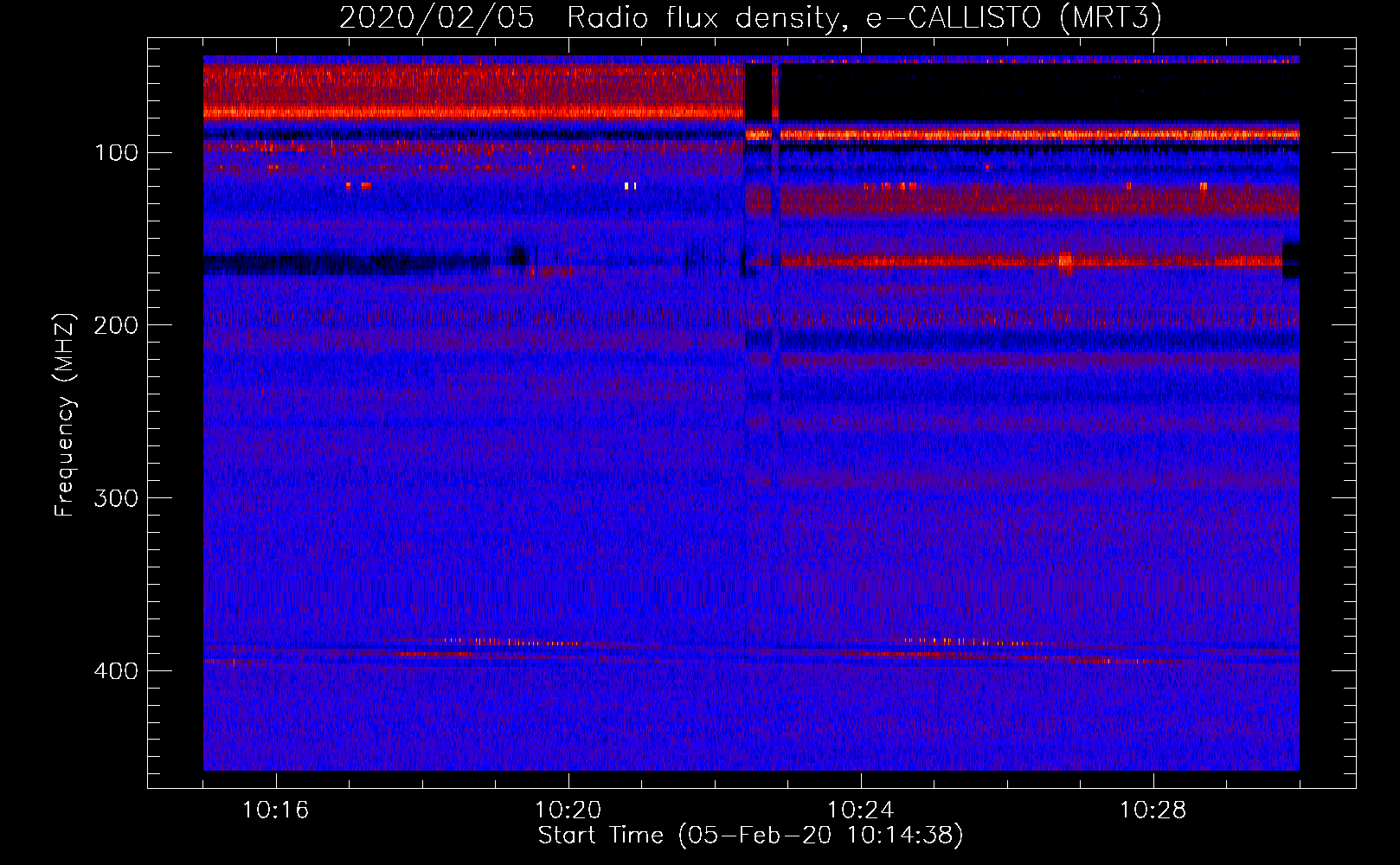Select the '300' frequency tick label
Viewport: 1400px width, 865px height.
117,498
